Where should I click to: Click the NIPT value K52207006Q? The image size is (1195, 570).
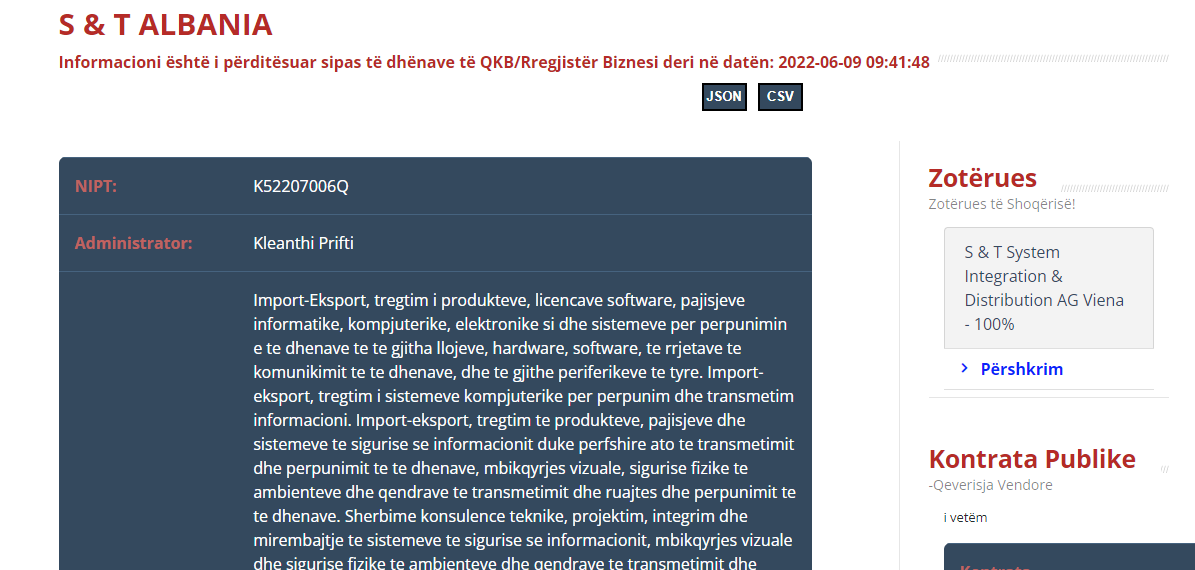click(300, 186)
